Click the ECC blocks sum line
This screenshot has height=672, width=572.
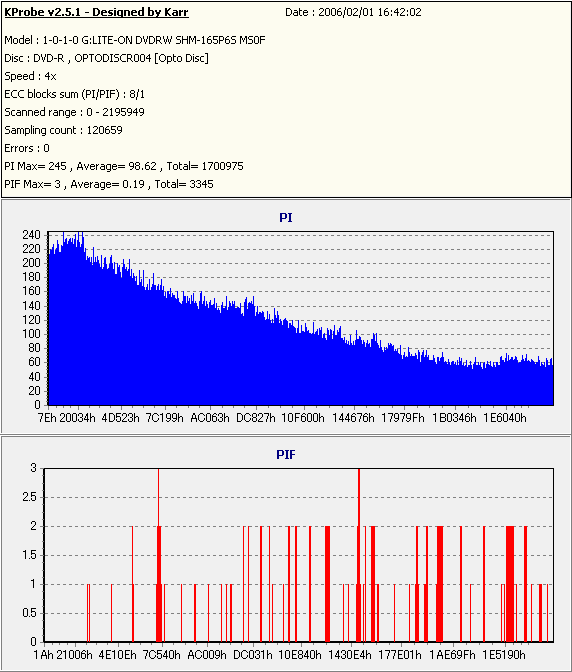(x=75, y=94)
